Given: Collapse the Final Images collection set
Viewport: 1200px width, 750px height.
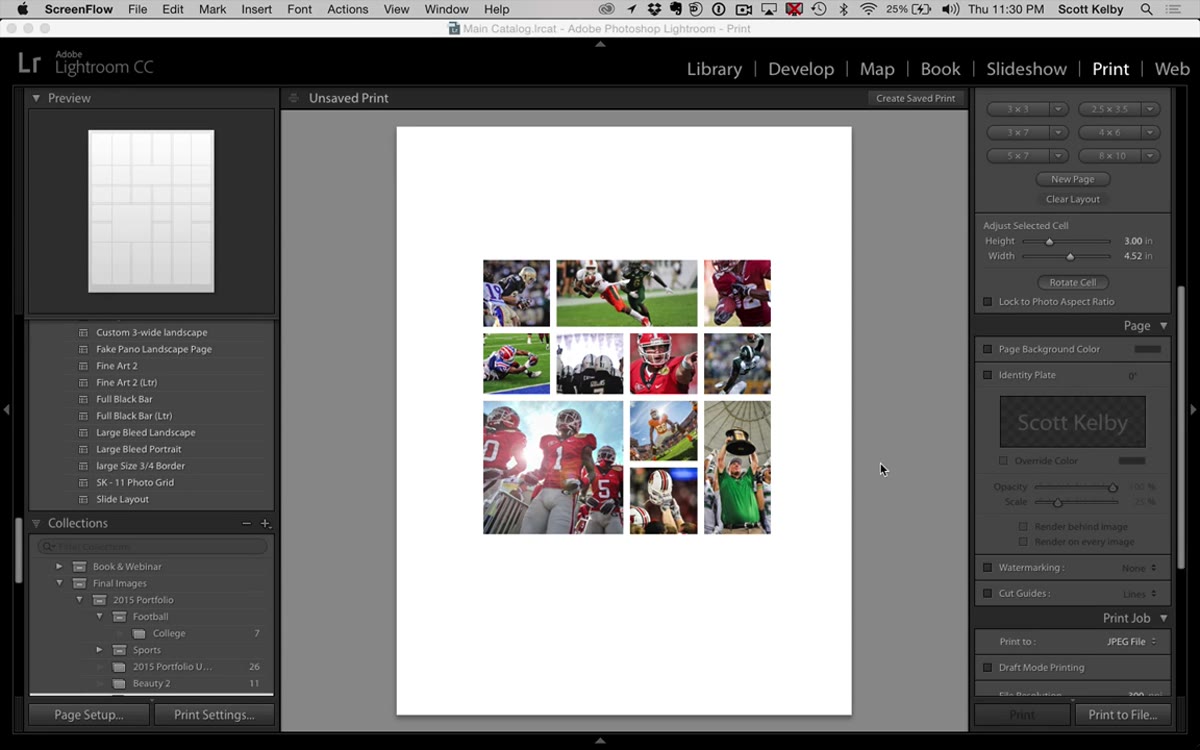Looking at the screenshot, I should pyautogui.click(x=59, y=584).
